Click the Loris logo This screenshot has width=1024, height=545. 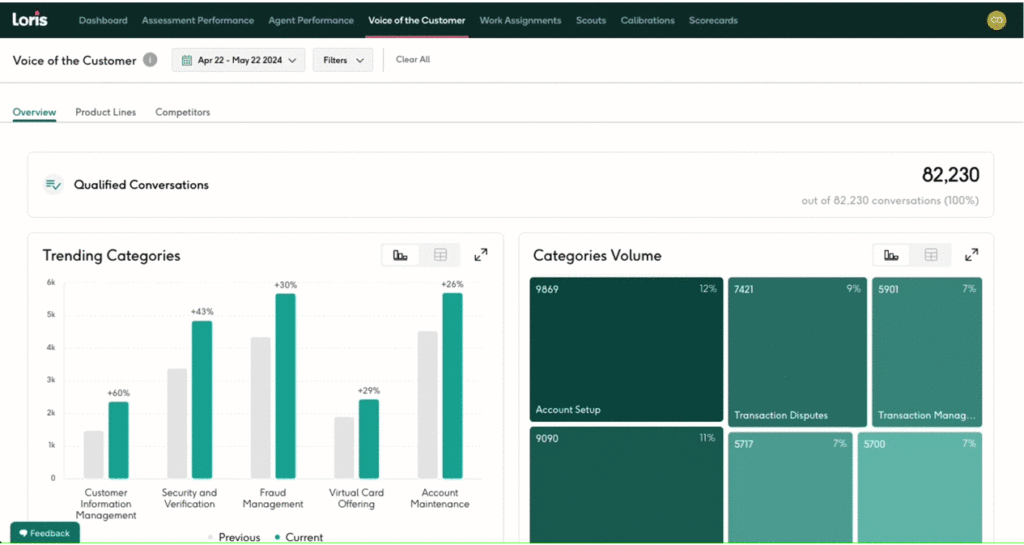pos(30,19)
